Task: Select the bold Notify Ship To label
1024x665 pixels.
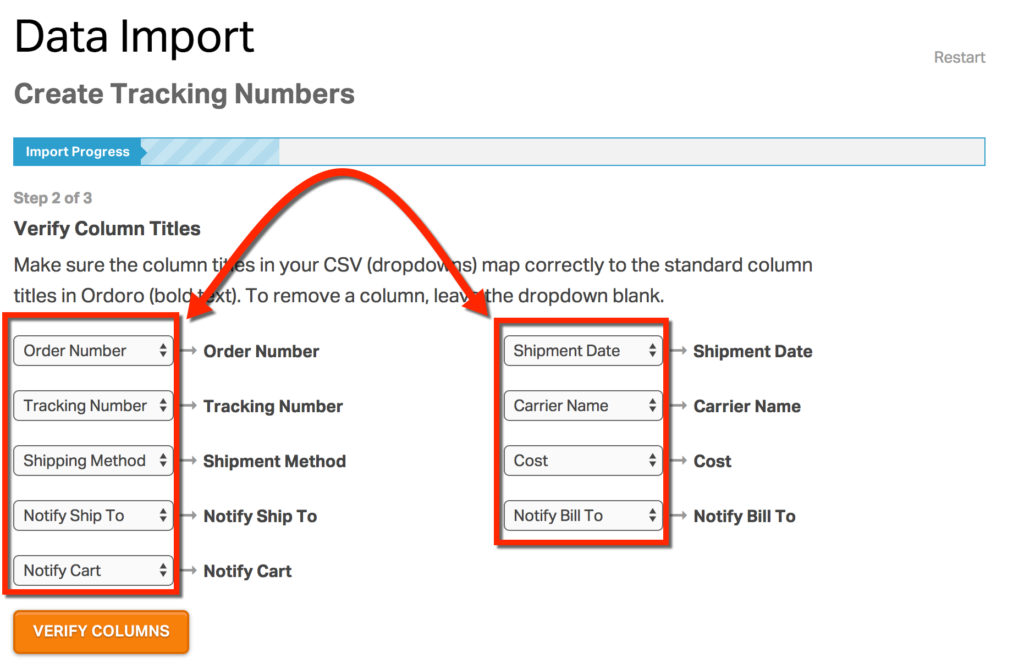Action: point(260,516)
